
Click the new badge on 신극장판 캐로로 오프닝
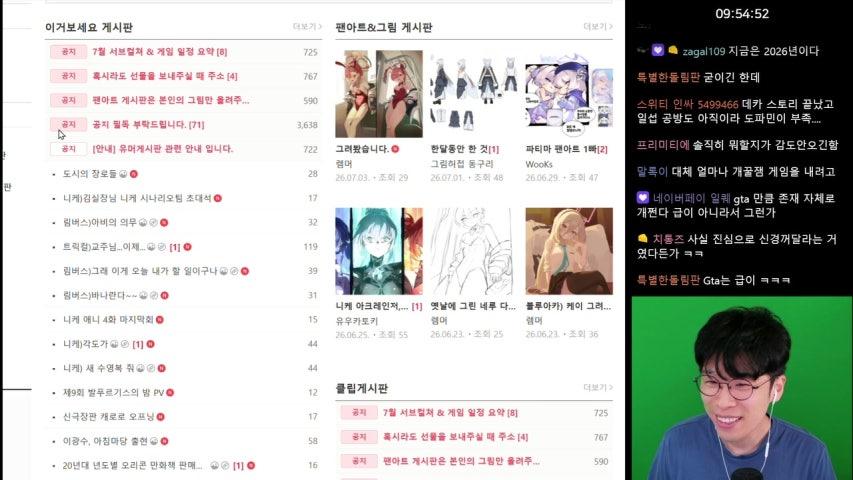coord(160,416)
